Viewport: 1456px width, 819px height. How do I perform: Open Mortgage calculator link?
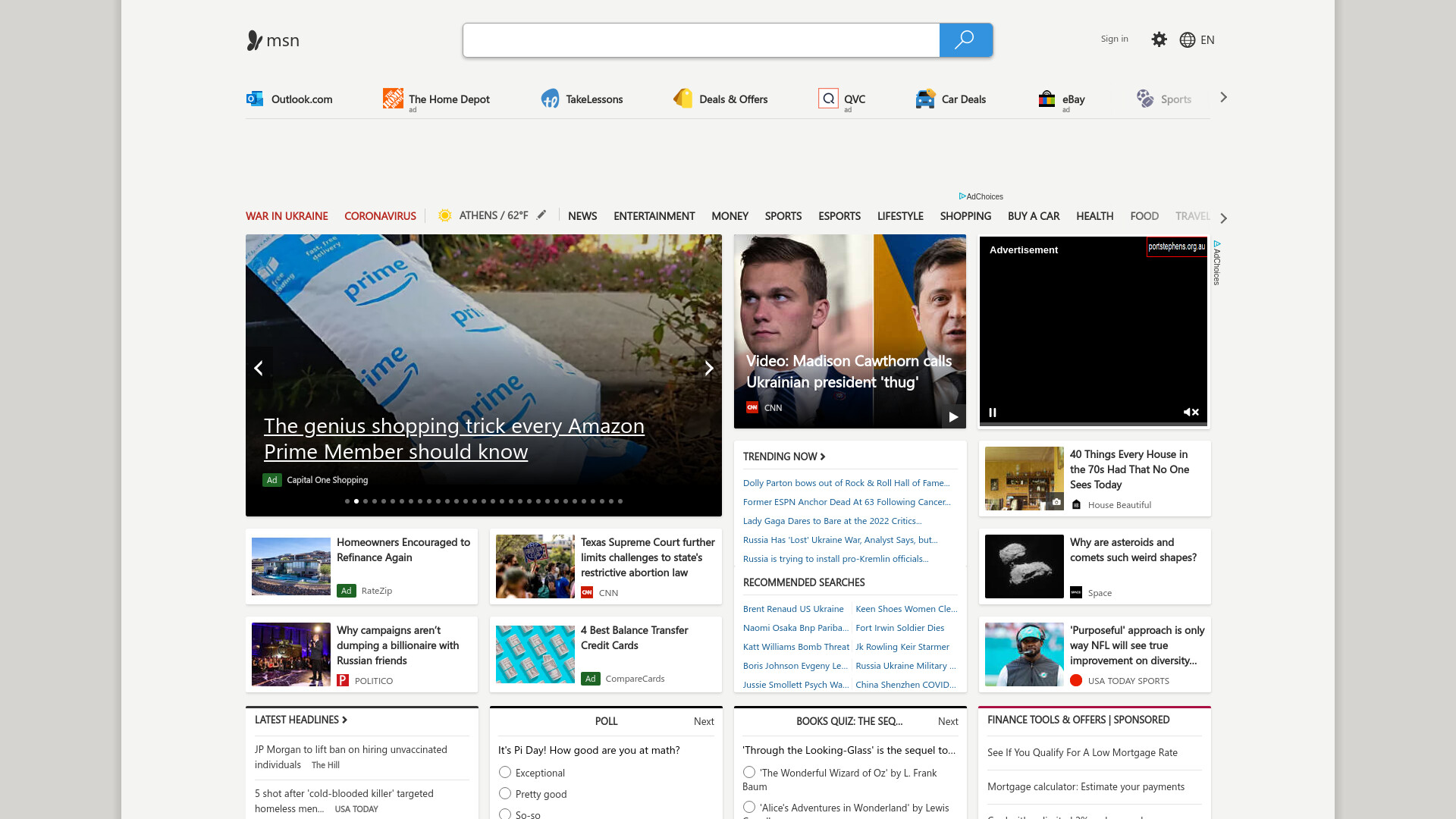pyautogui.click(x=1086, y=787)
